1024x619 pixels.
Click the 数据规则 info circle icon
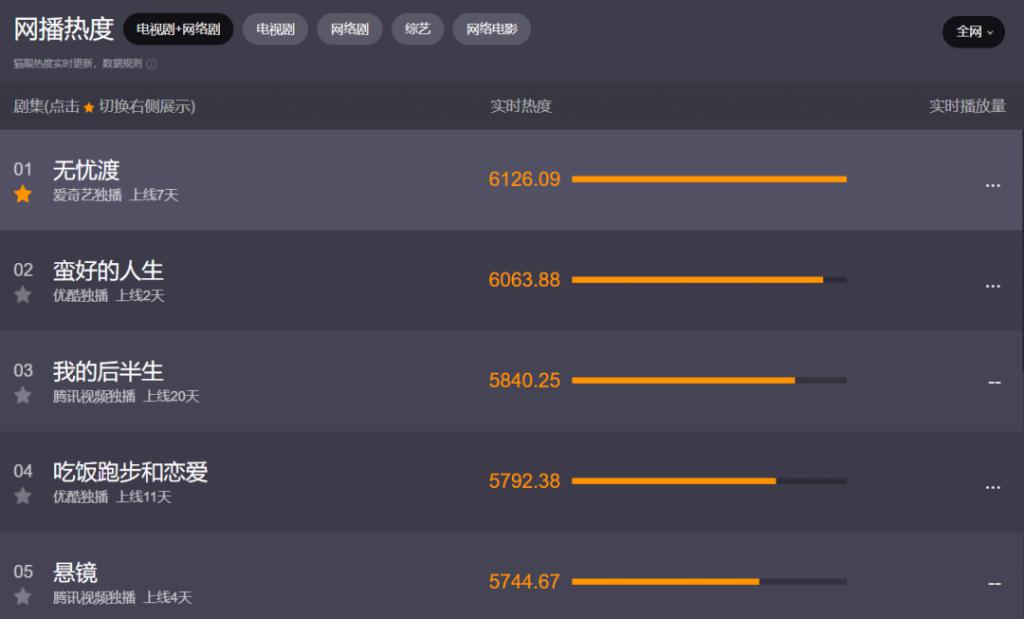(152, 64)
